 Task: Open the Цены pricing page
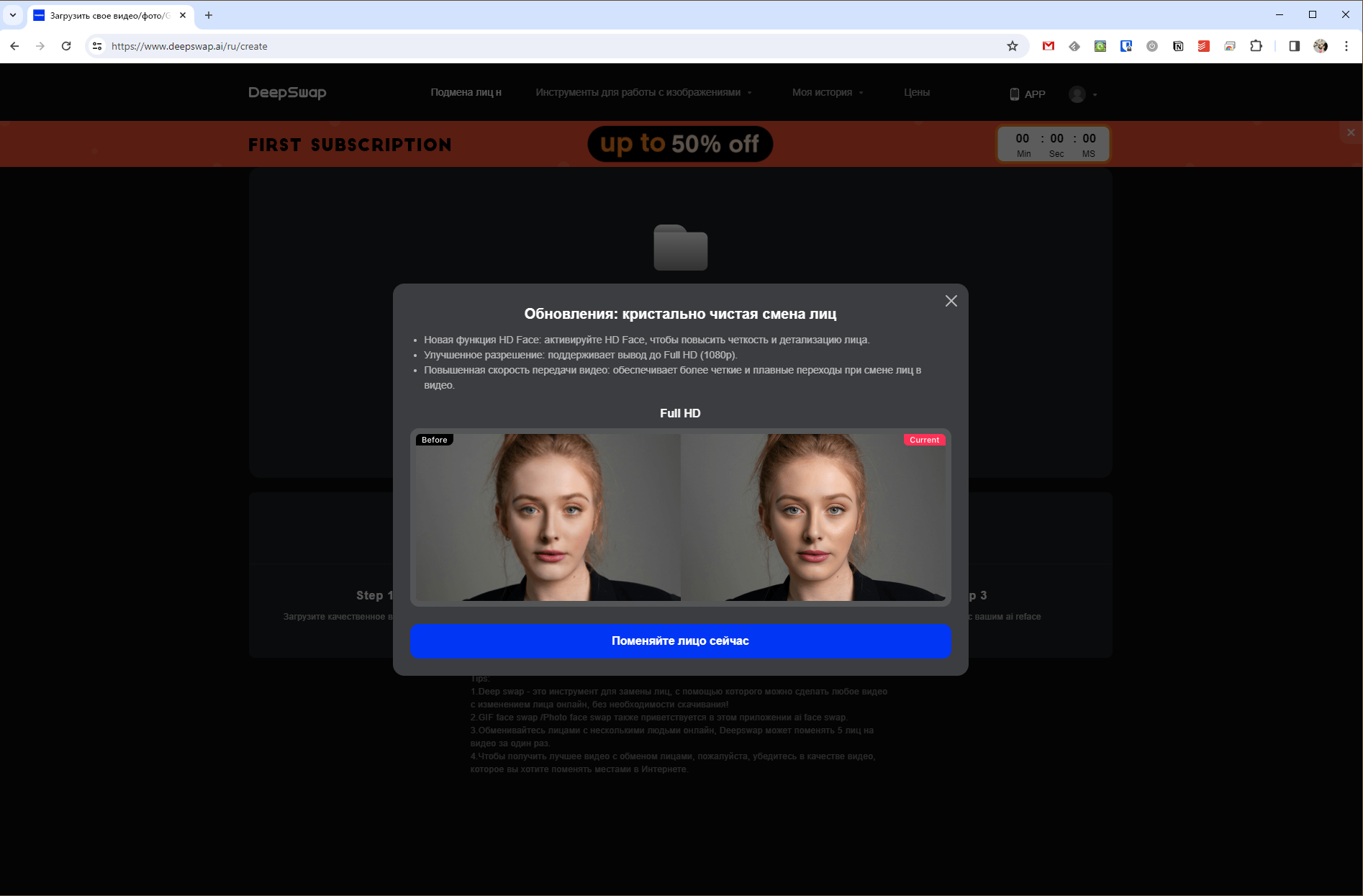point(917,92)
